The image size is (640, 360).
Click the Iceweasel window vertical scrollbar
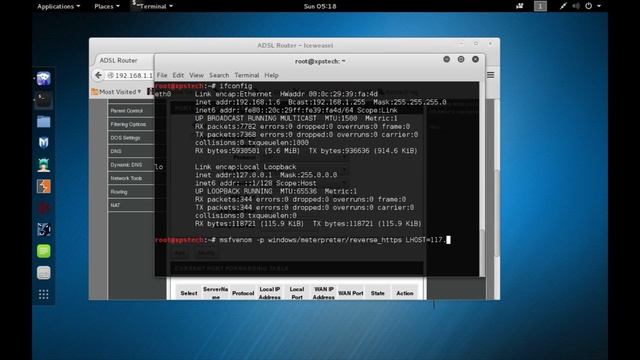[x=497, y=212]
